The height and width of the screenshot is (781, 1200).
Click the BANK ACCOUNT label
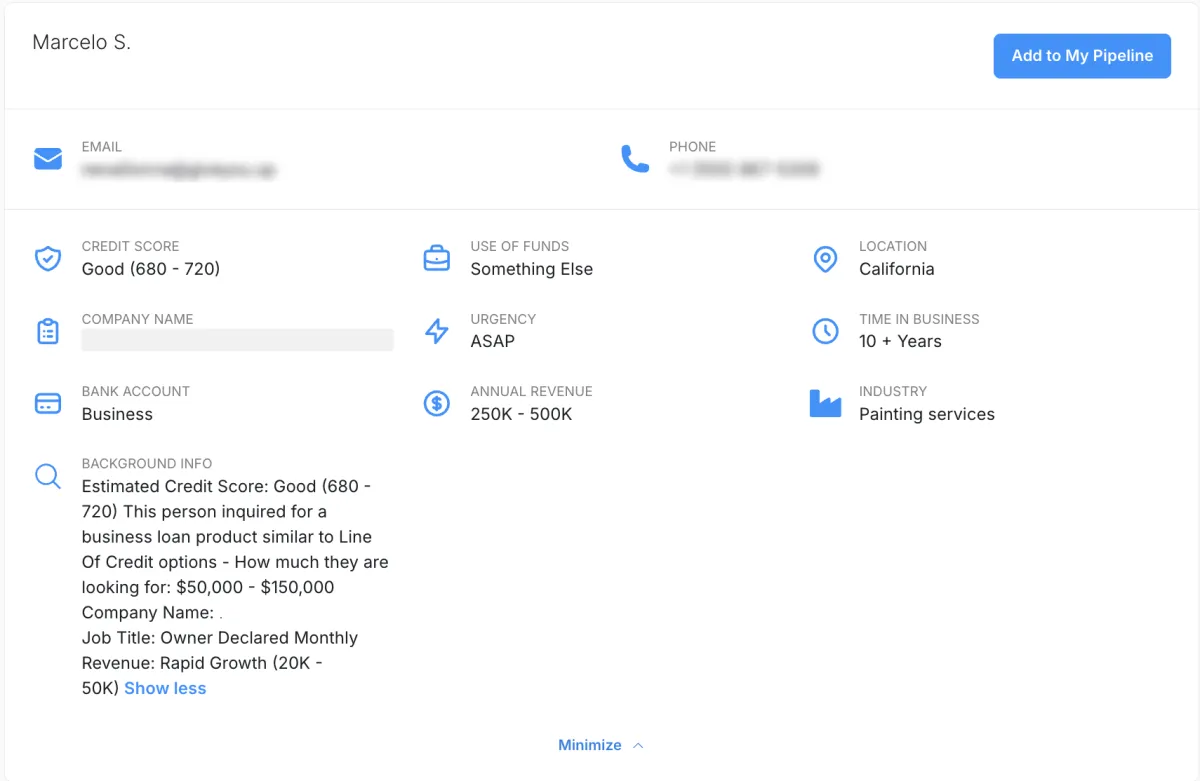tap(136, 391)
